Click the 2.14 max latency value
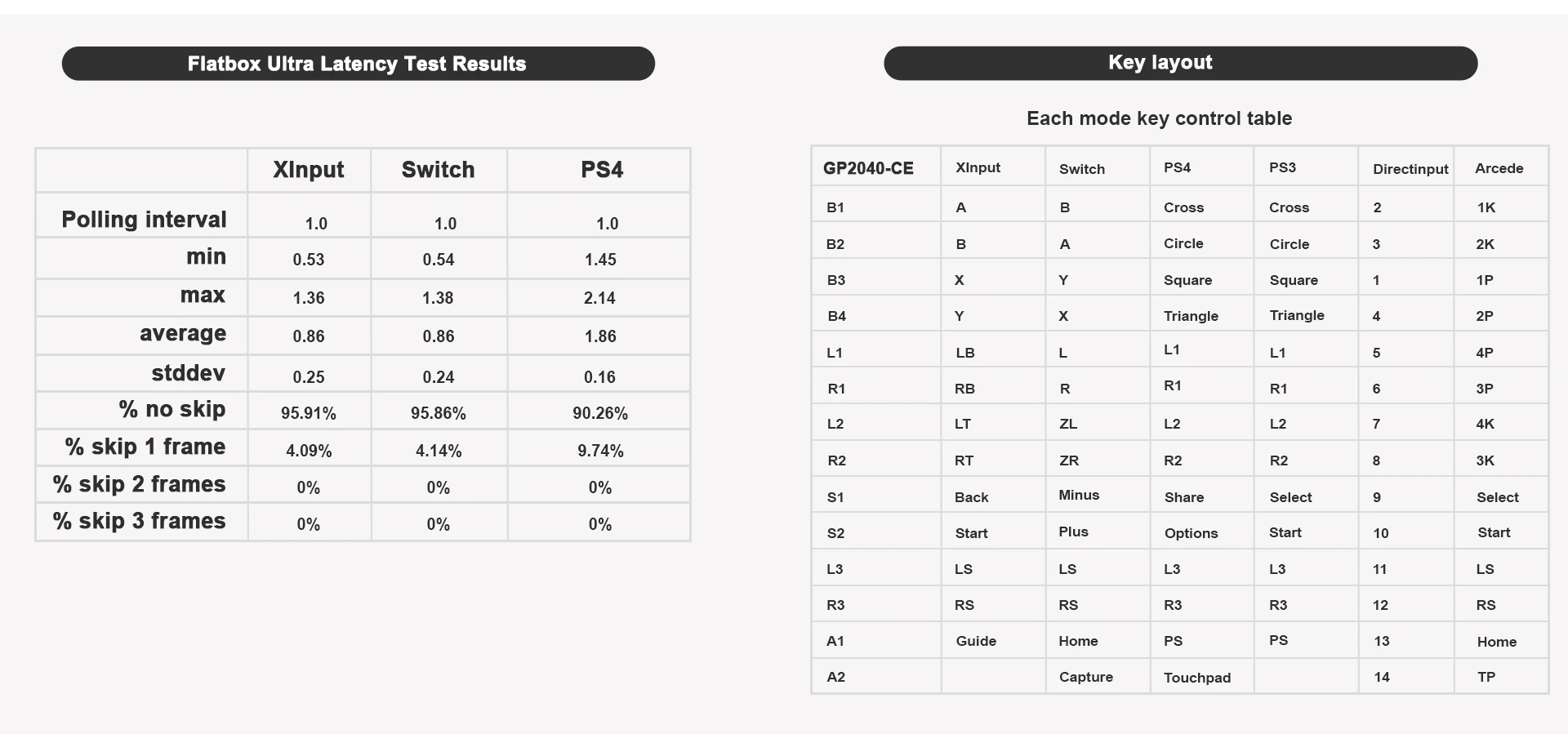The width and height of the screenshot is (1568, 734). [x=599, y=298]
